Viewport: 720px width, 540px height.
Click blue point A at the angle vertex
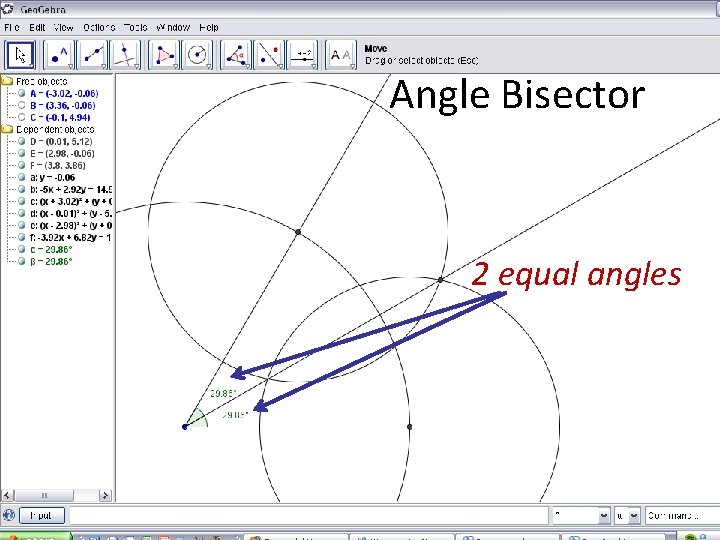pos(185,427)
